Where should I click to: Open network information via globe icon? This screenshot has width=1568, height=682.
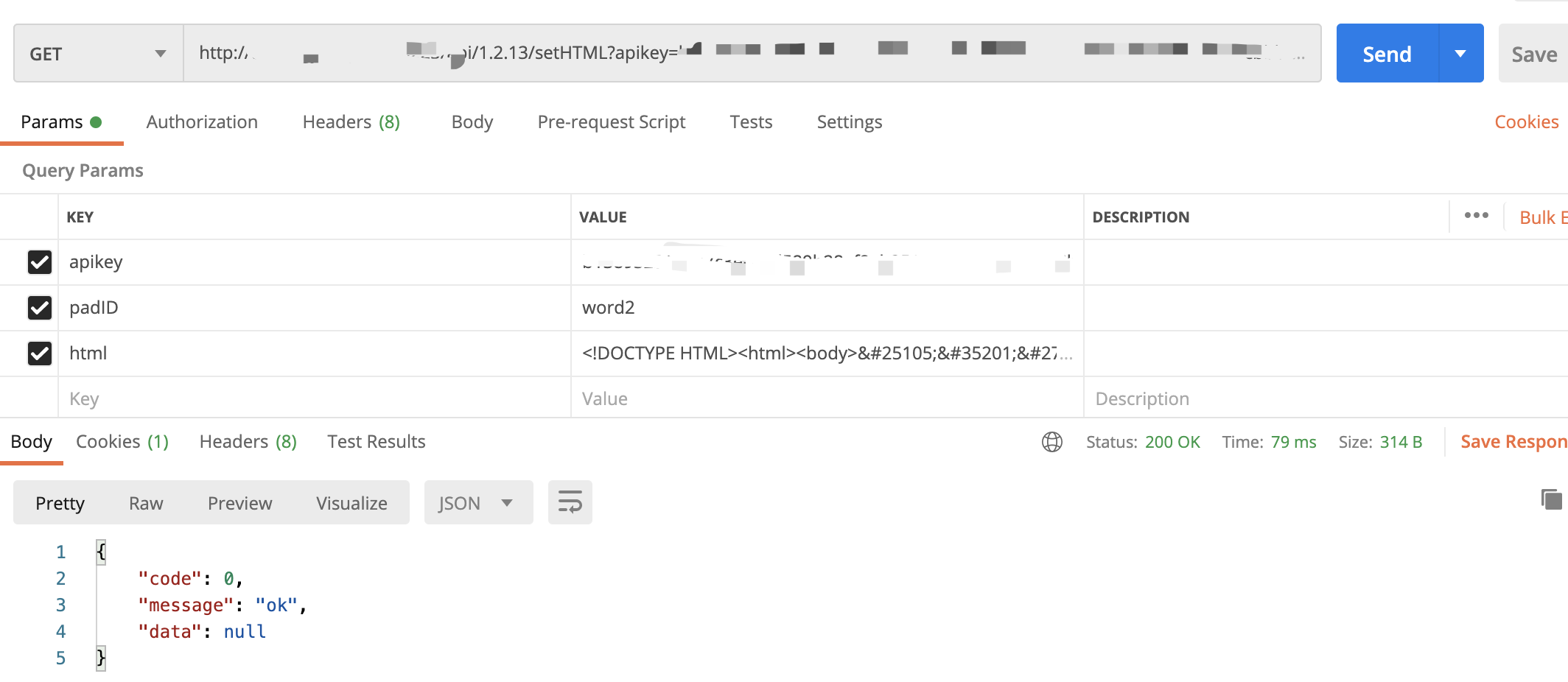[1052, 442]
